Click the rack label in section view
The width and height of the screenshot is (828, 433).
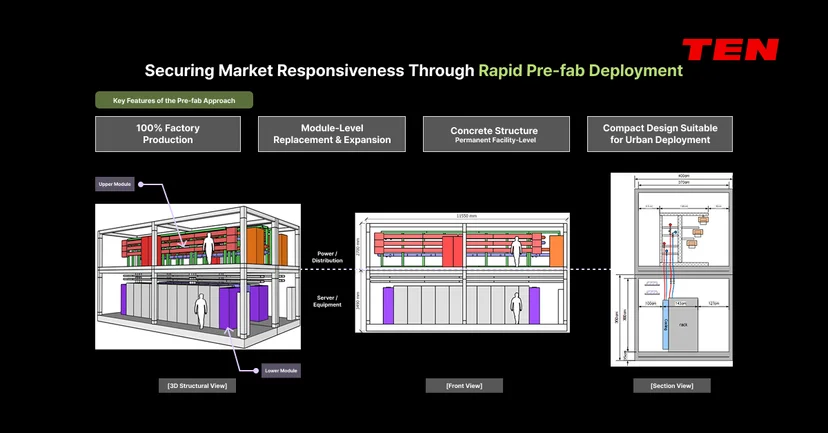683,325
